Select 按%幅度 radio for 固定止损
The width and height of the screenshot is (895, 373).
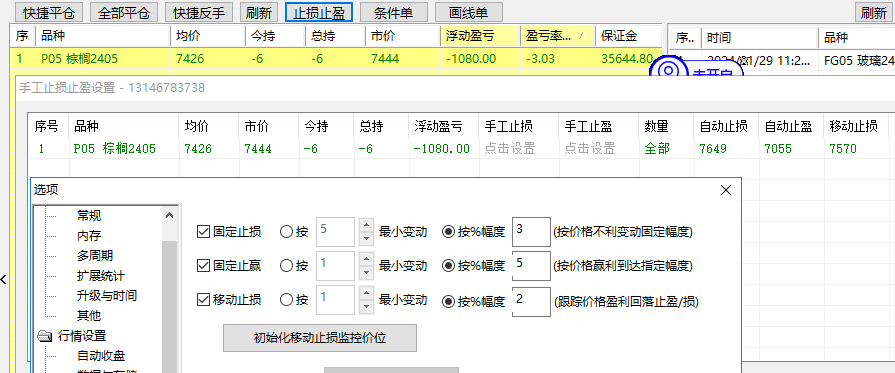pyautogui.click(x=449, y=232)
